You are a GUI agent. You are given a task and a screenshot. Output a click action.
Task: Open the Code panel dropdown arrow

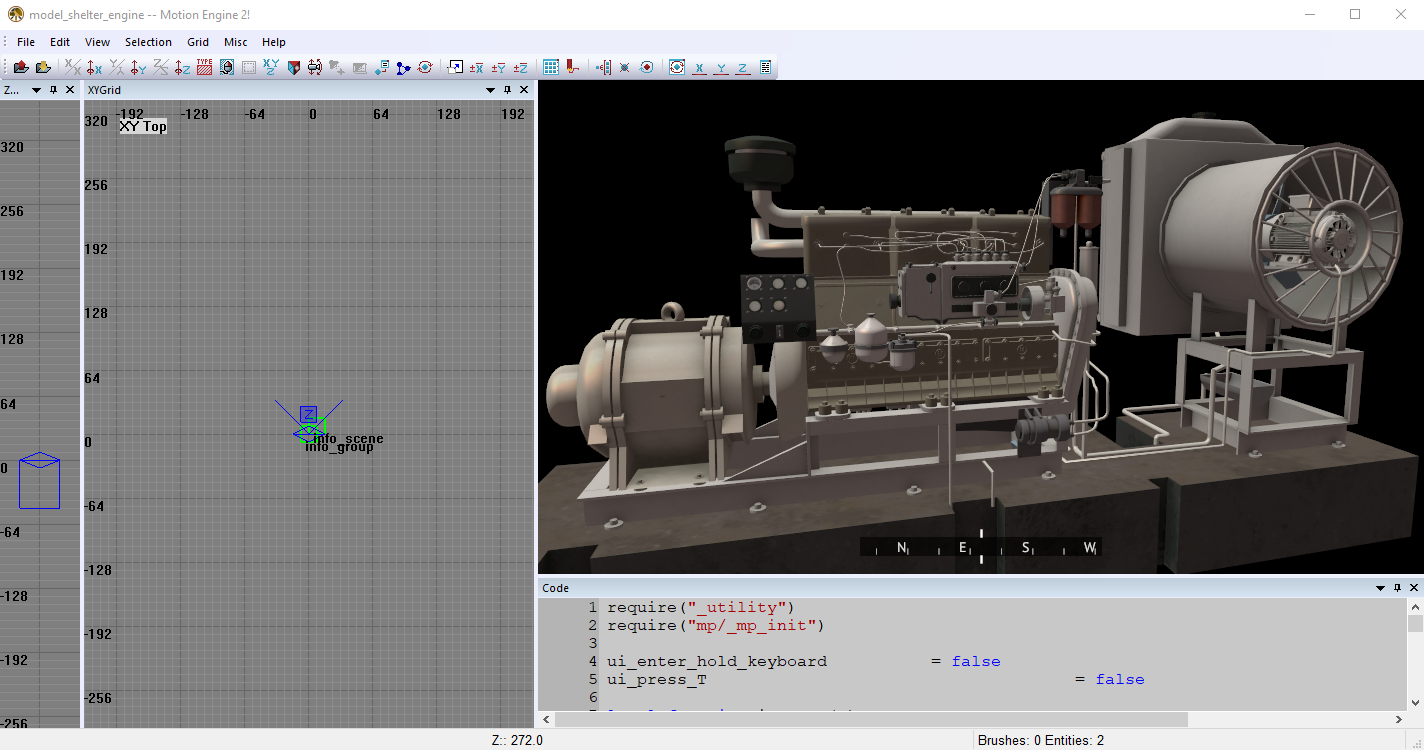(x=1380, y=588)
